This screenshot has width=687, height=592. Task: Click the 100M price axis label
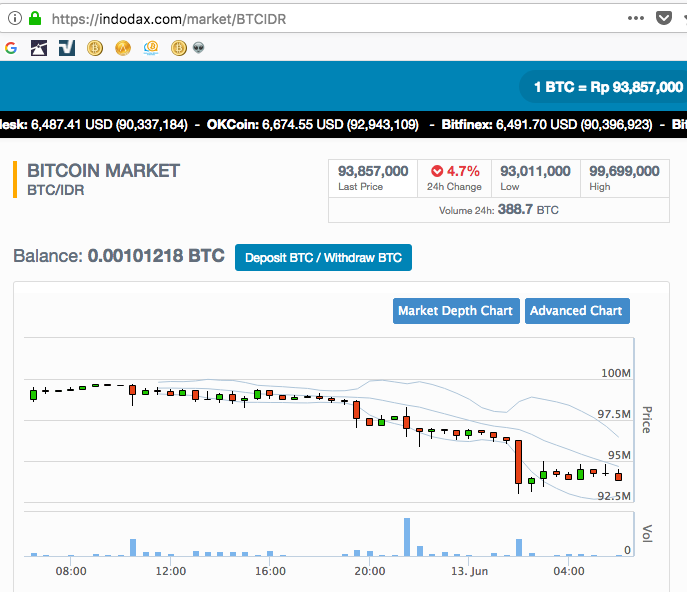click(616, 373)
